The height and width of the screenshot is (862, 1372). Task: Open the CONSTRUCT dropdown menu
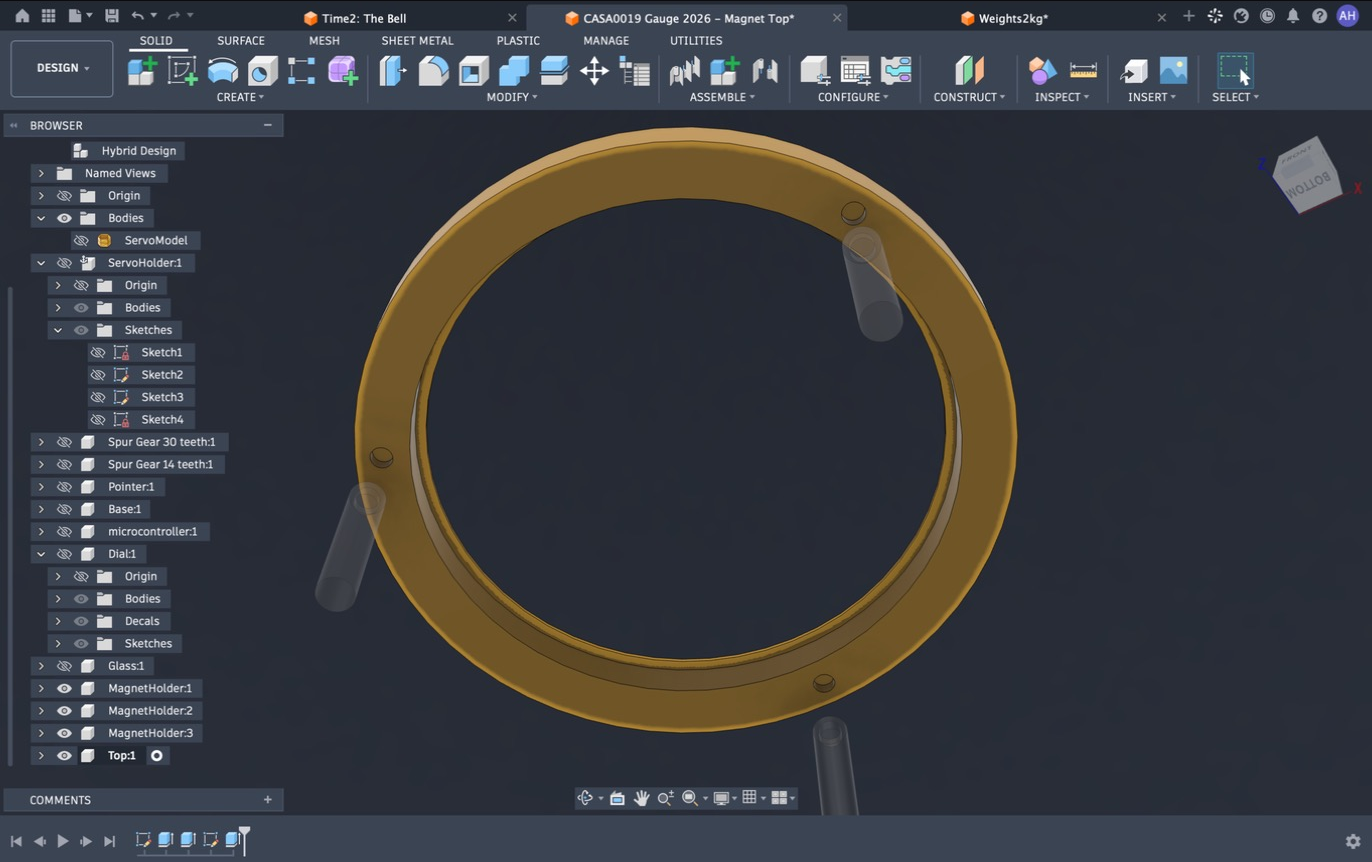(969, 97)
